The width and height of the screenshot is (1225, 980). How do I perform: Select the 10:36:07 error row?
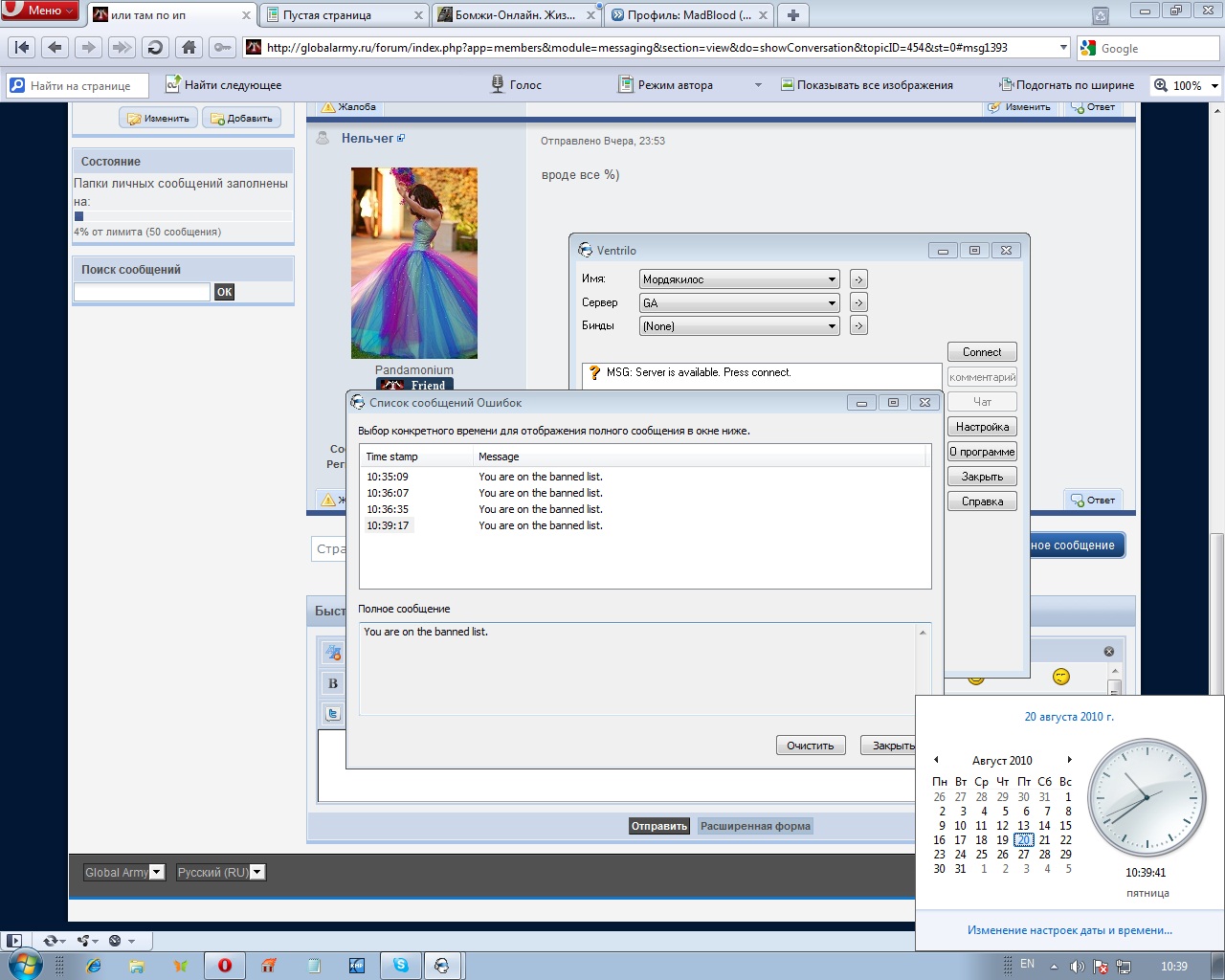point(643,493)
